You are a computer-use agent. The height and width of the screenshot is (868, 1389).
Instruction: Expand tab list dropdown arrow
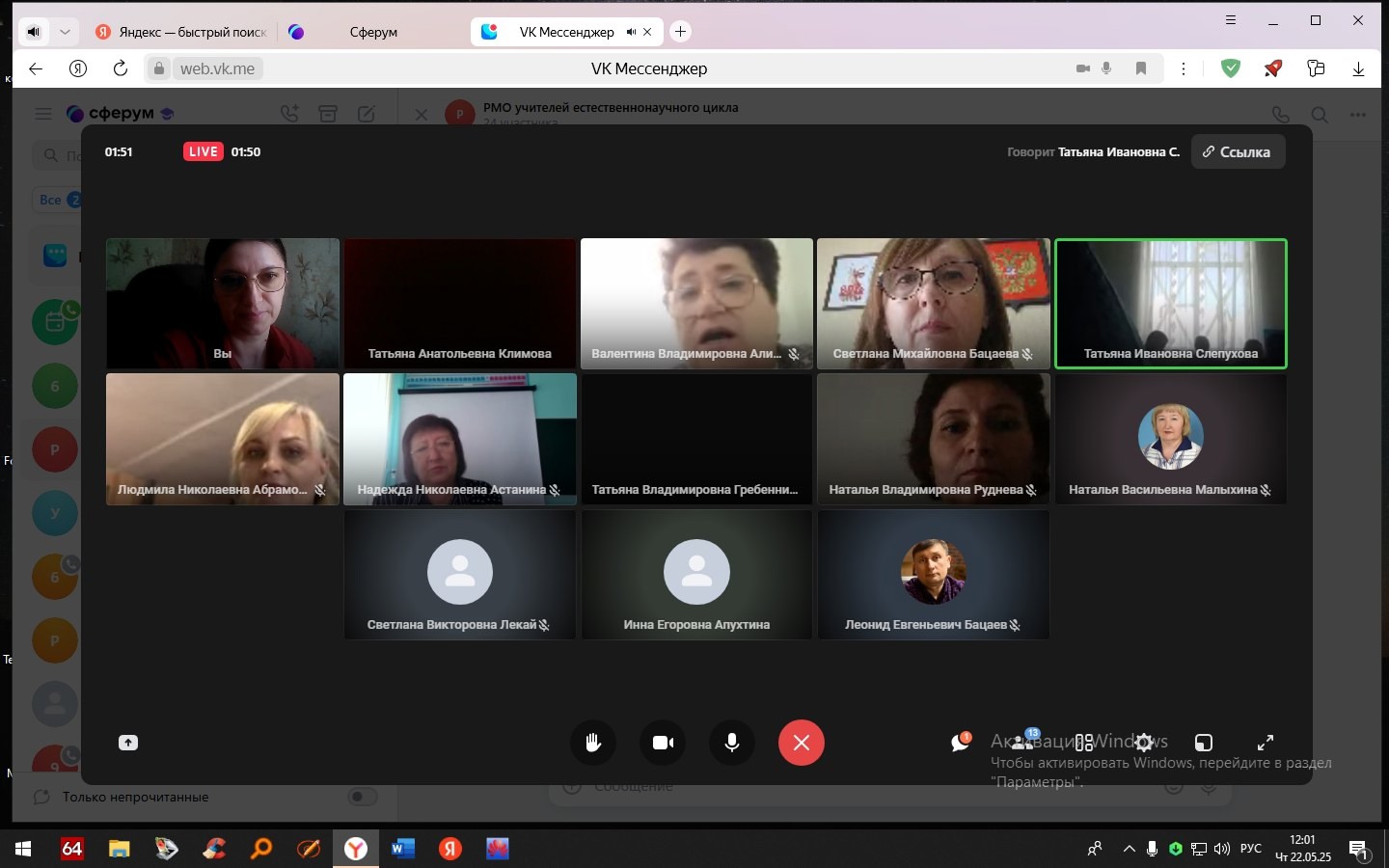65,32
